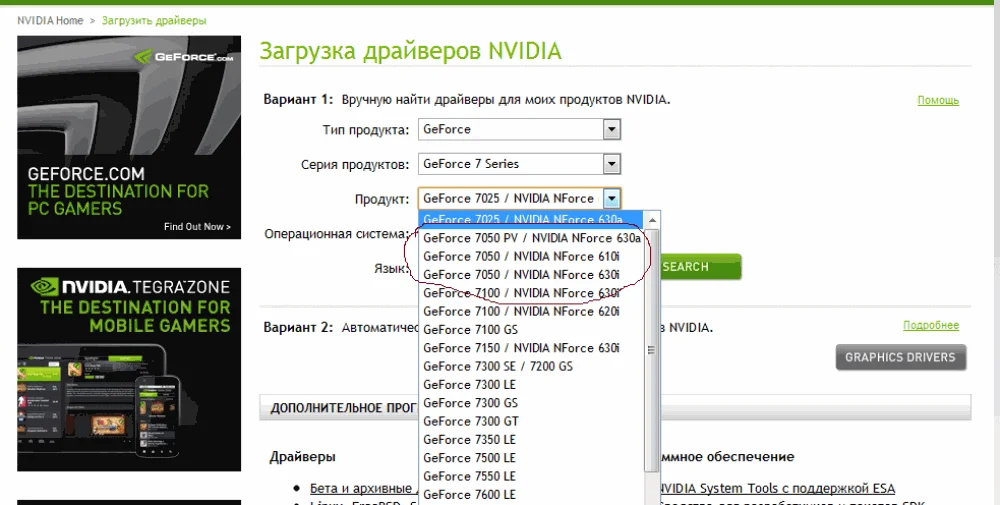Select GeForce 7050 / NVIDIA NForce 610i
The width and height of the screenshot is (1000, 505).
pos(532,256)
